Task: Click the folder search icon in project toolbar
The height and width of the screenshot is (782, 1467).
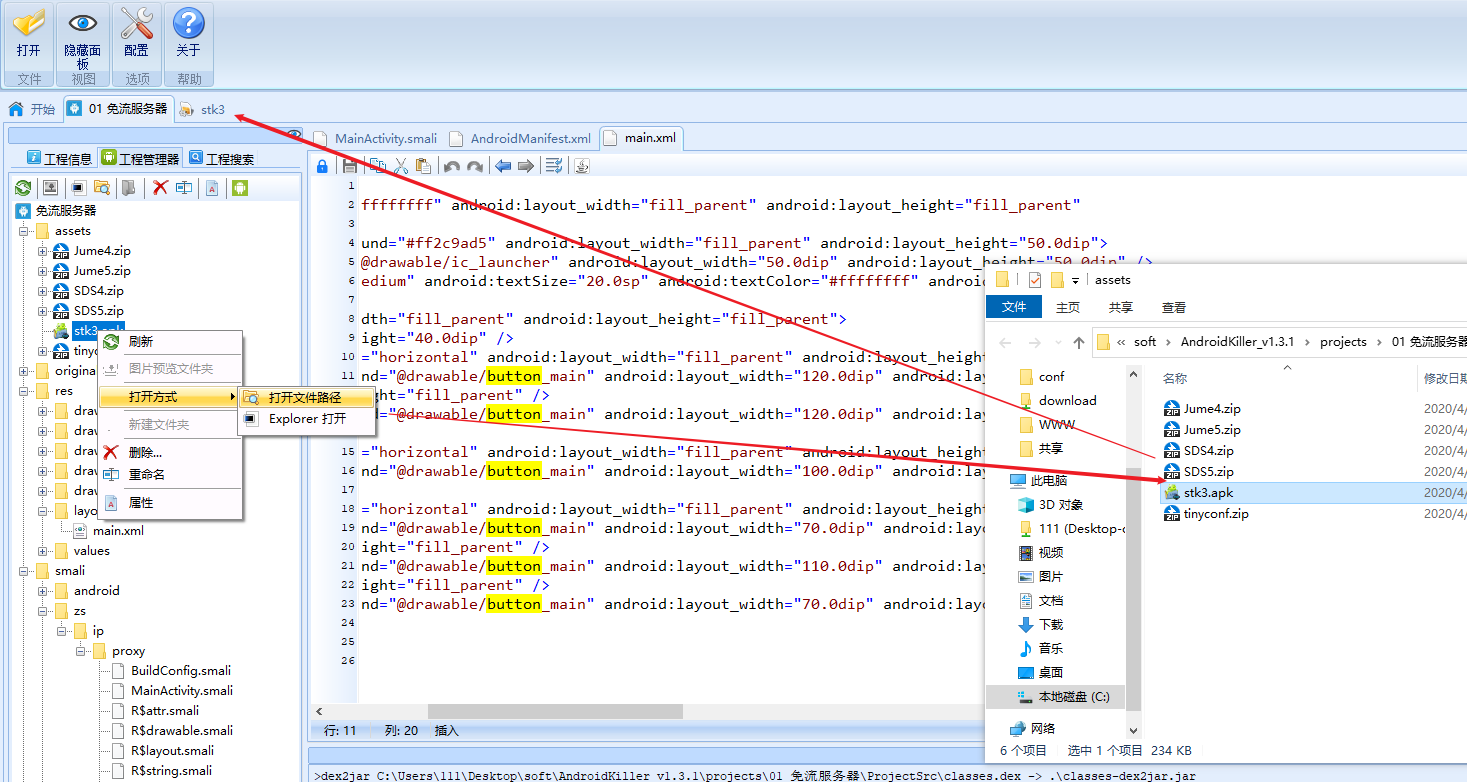Action: 101,187
